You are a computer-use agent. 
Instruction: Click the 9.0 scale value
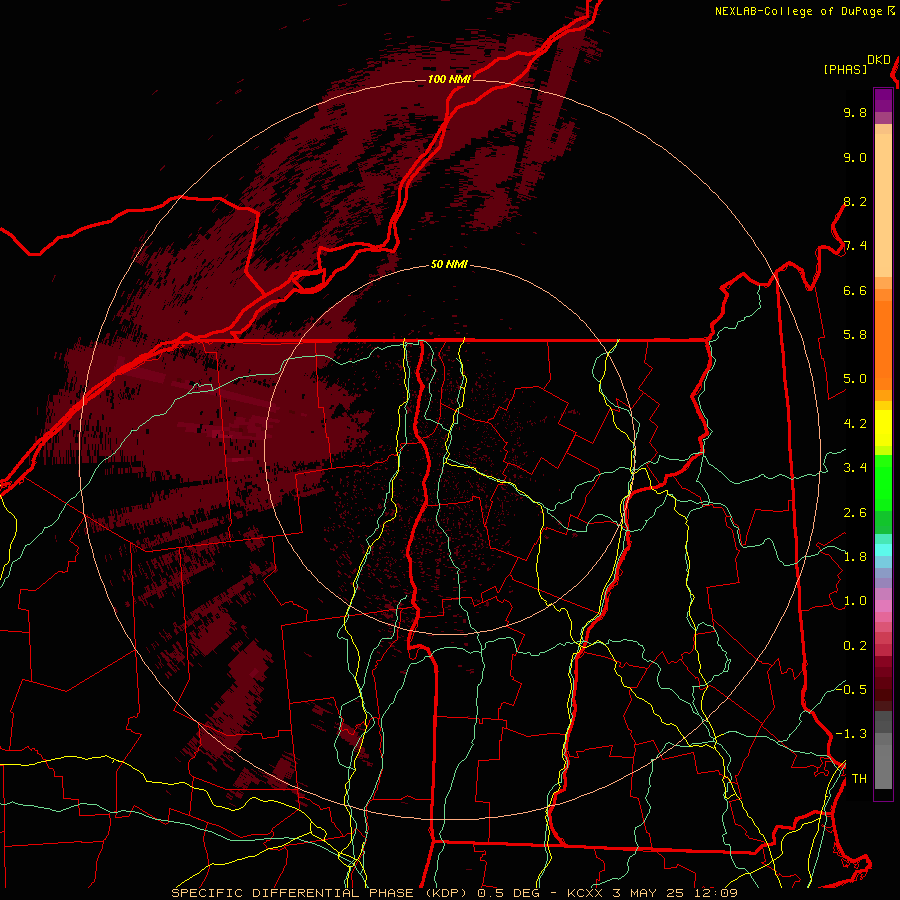855,158
